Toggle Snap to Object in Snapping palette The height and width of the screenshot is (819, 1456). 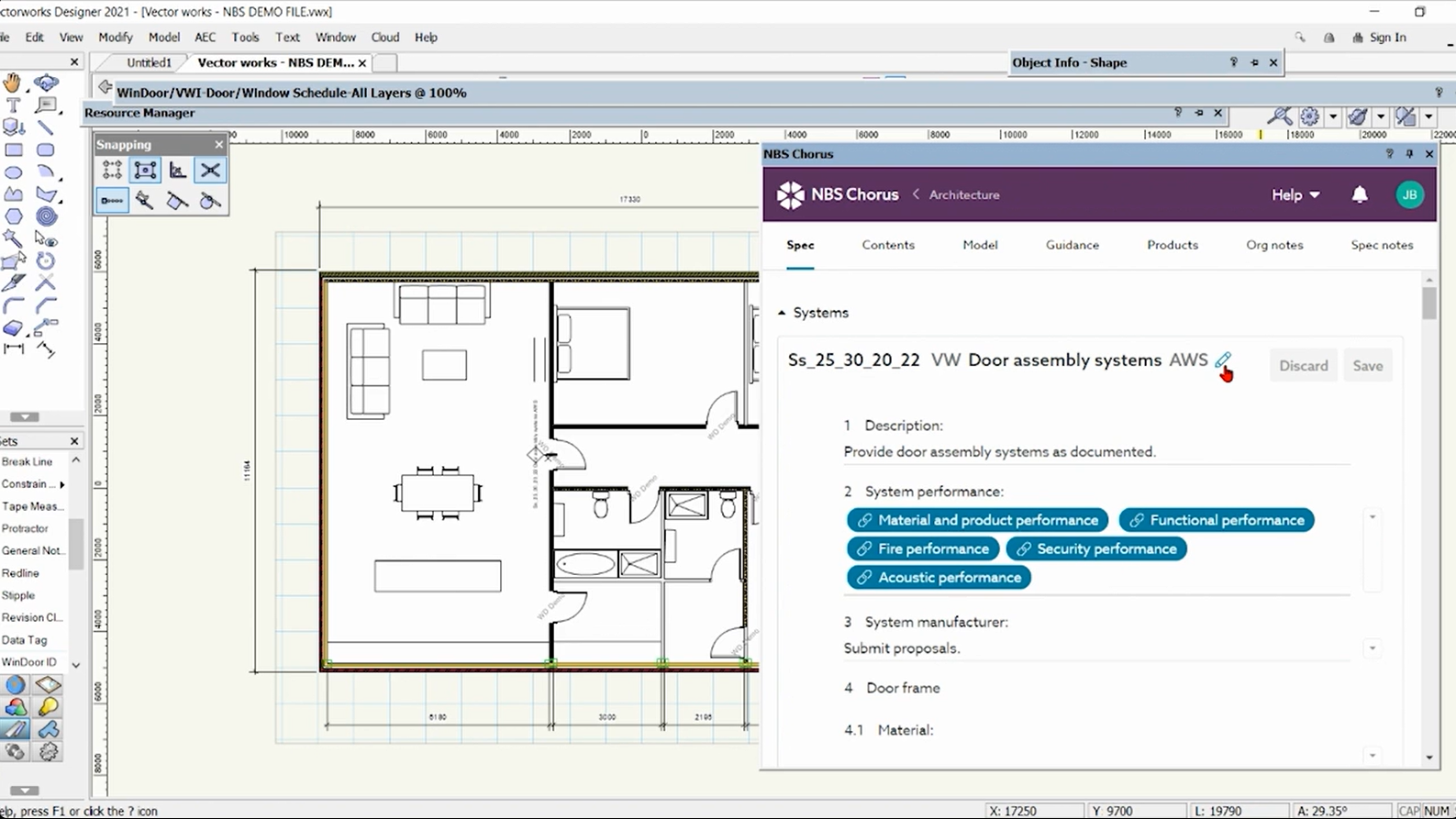pyautogui.click(x=145, y=171)
